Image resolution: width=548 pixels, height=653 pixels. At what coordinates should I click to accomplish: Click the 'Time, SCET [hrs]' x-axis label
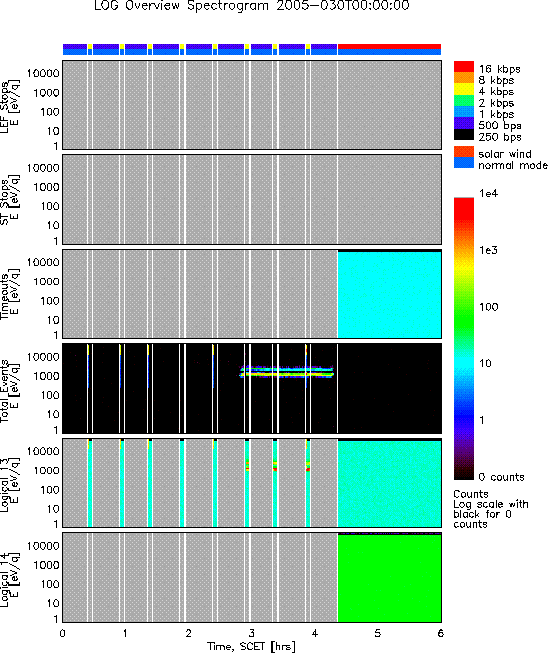pos(252,647)
